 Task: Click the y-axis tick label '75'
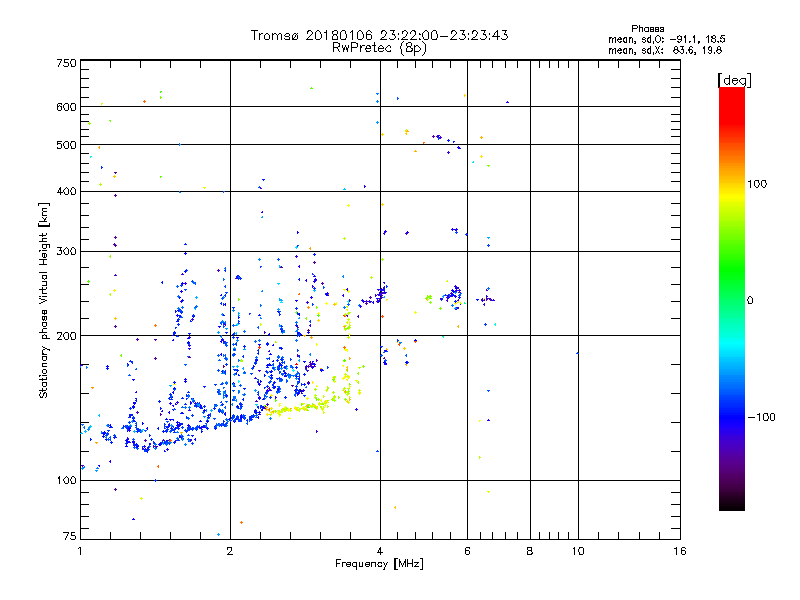coord(70,536)
